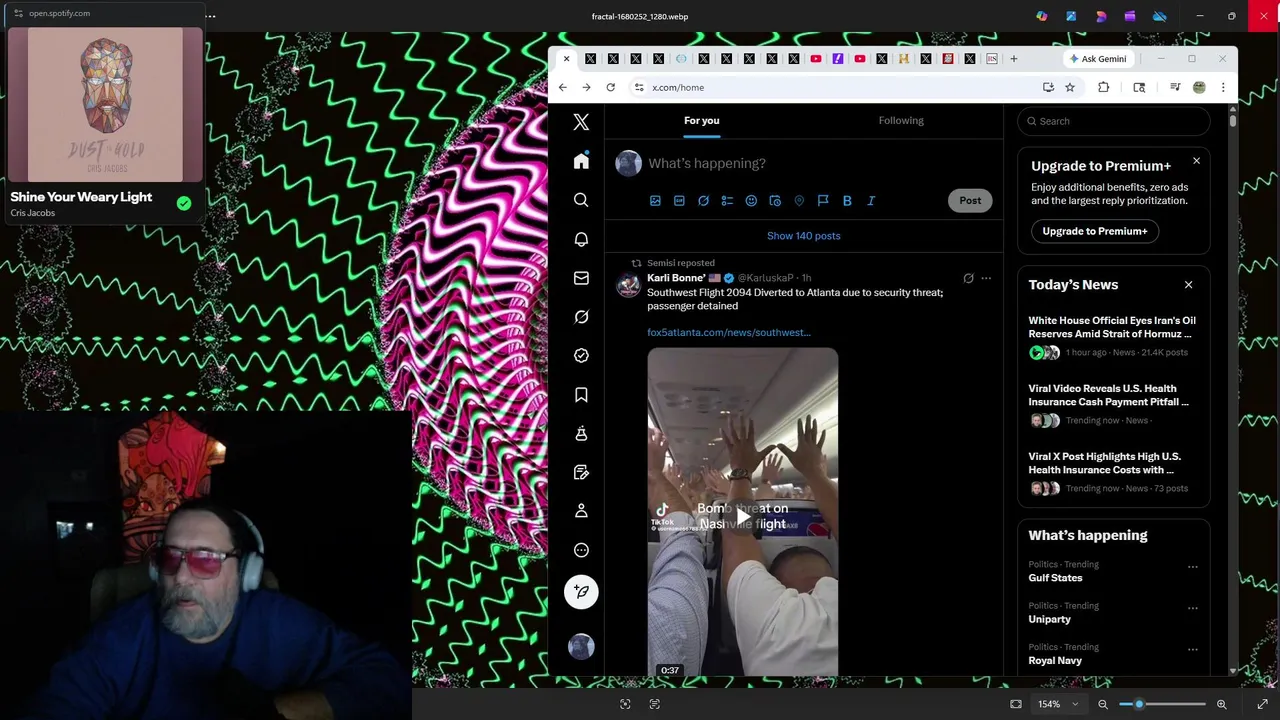
Task: Open Notifications bell in X sidebar
Action: click(x=581, y=239)
